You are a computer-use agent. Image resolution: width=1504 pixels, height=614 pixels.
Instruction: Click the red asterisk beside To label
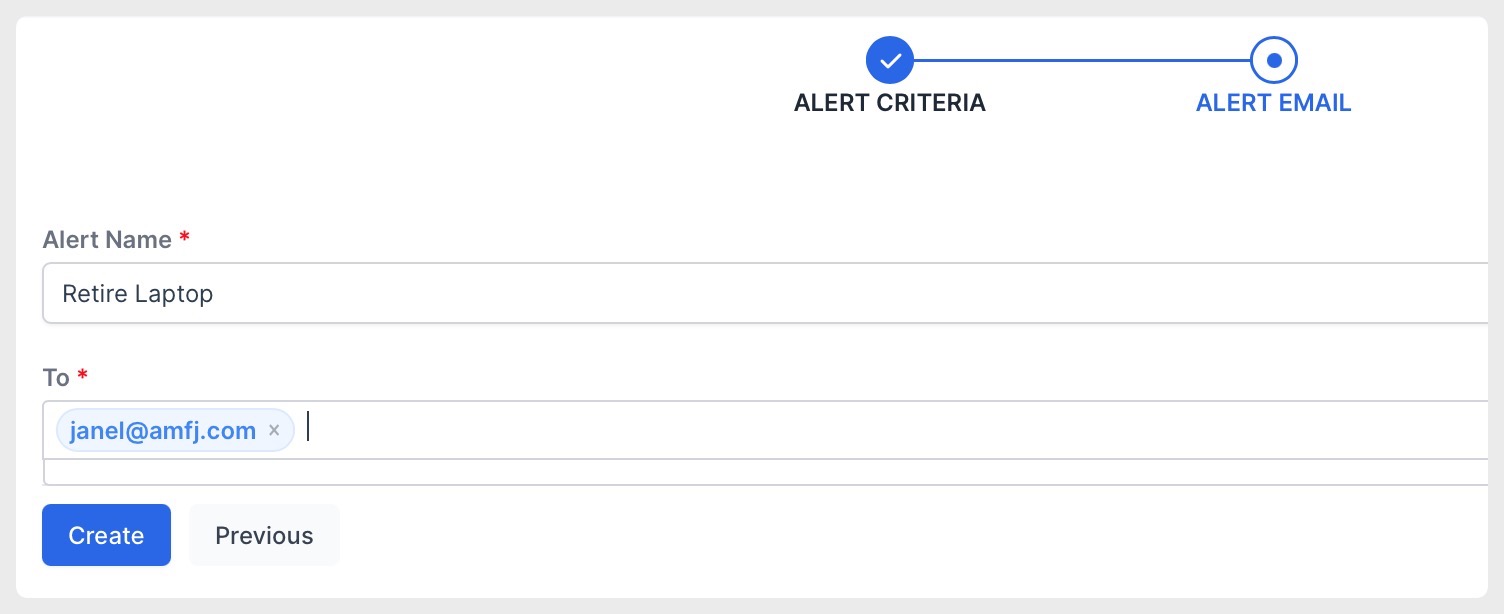(x=82, y=377)
